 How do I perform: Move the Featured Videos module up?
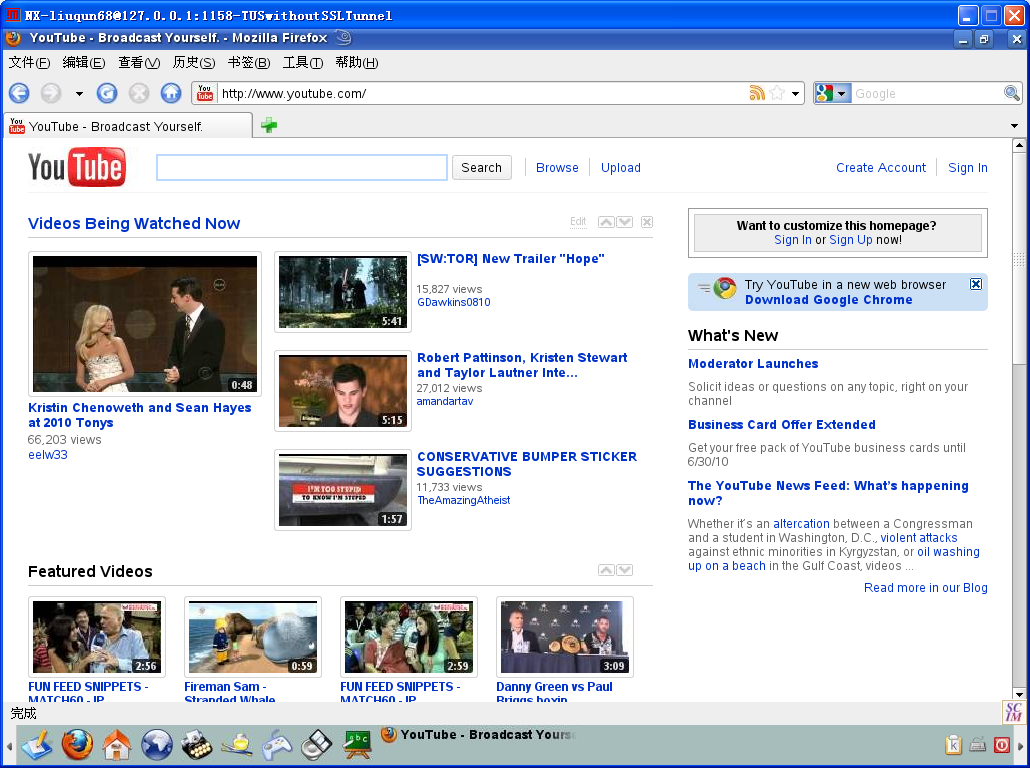click(x=606, y=570)
